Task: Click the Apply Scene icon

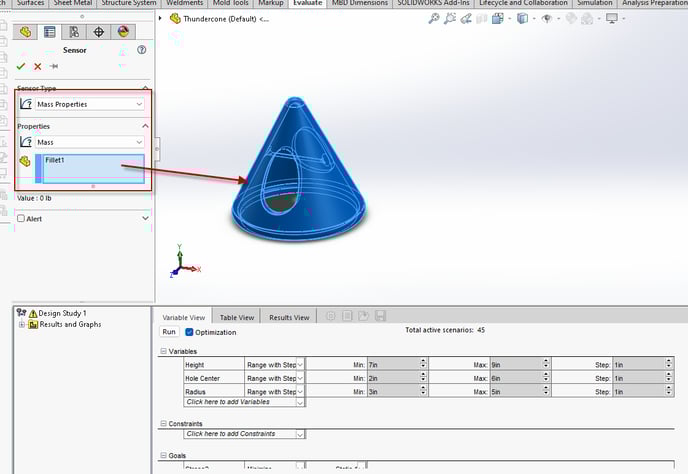Action: 587,18
